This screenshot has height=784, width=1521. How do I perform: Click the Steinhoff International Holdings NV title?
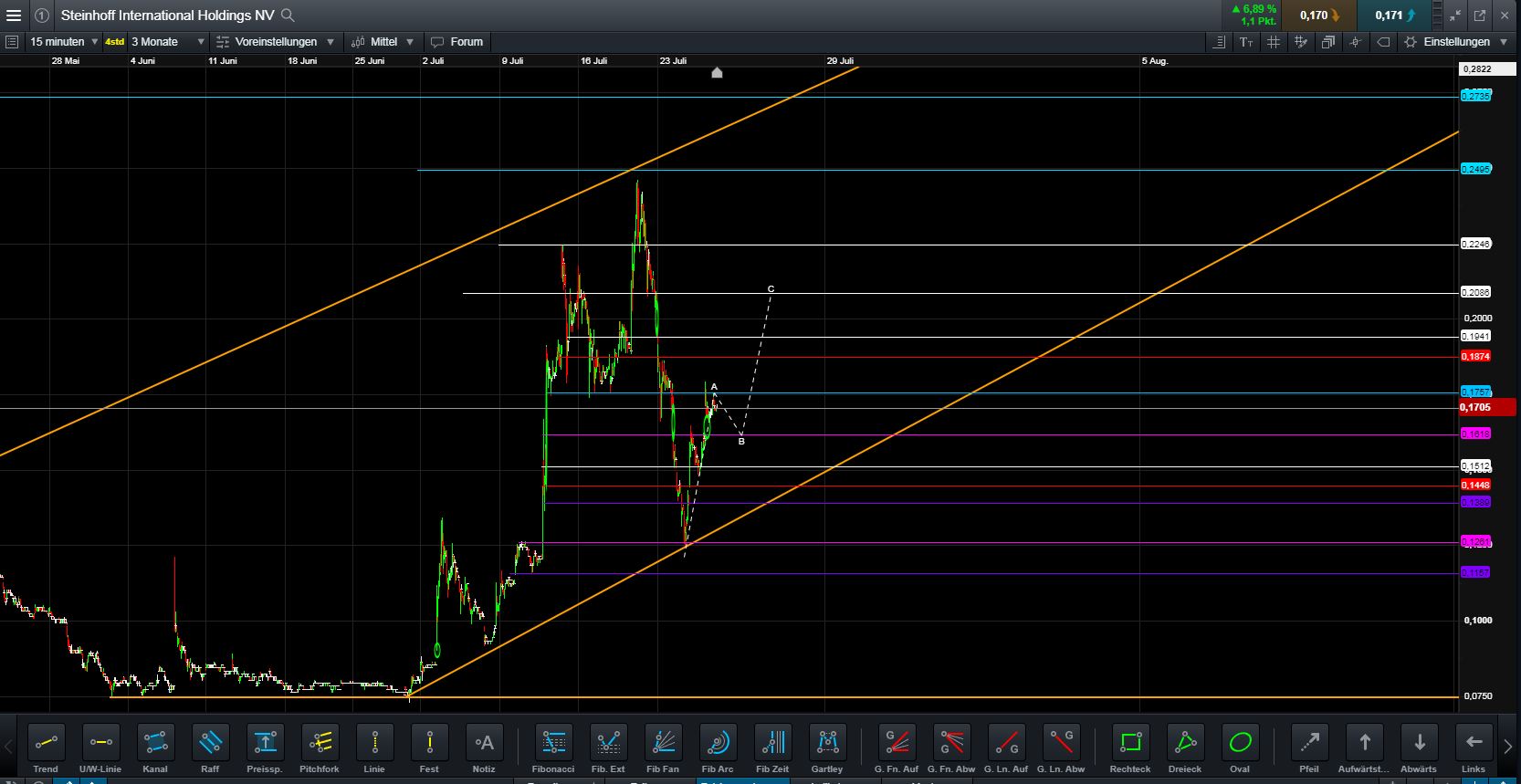(x=167, y=16)
